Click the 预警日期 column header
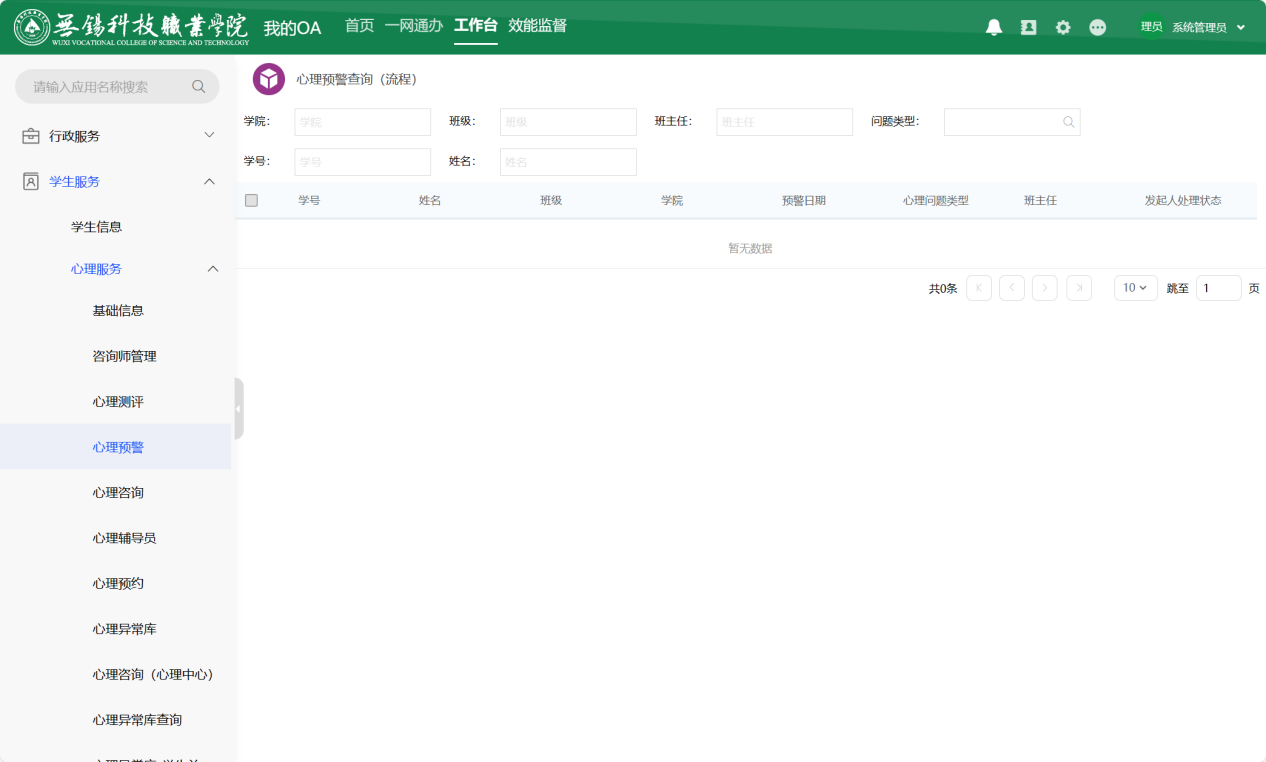The image size is (1266, 762). [804, 201]
